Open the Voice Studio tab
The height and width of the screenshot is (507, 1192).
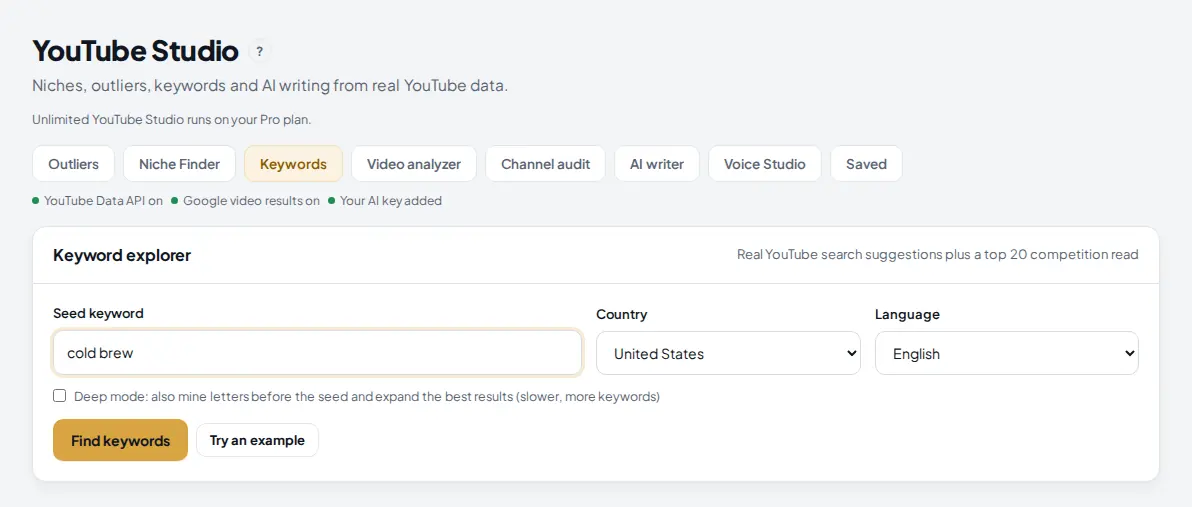pyautogui.click(x=765, y=163)
